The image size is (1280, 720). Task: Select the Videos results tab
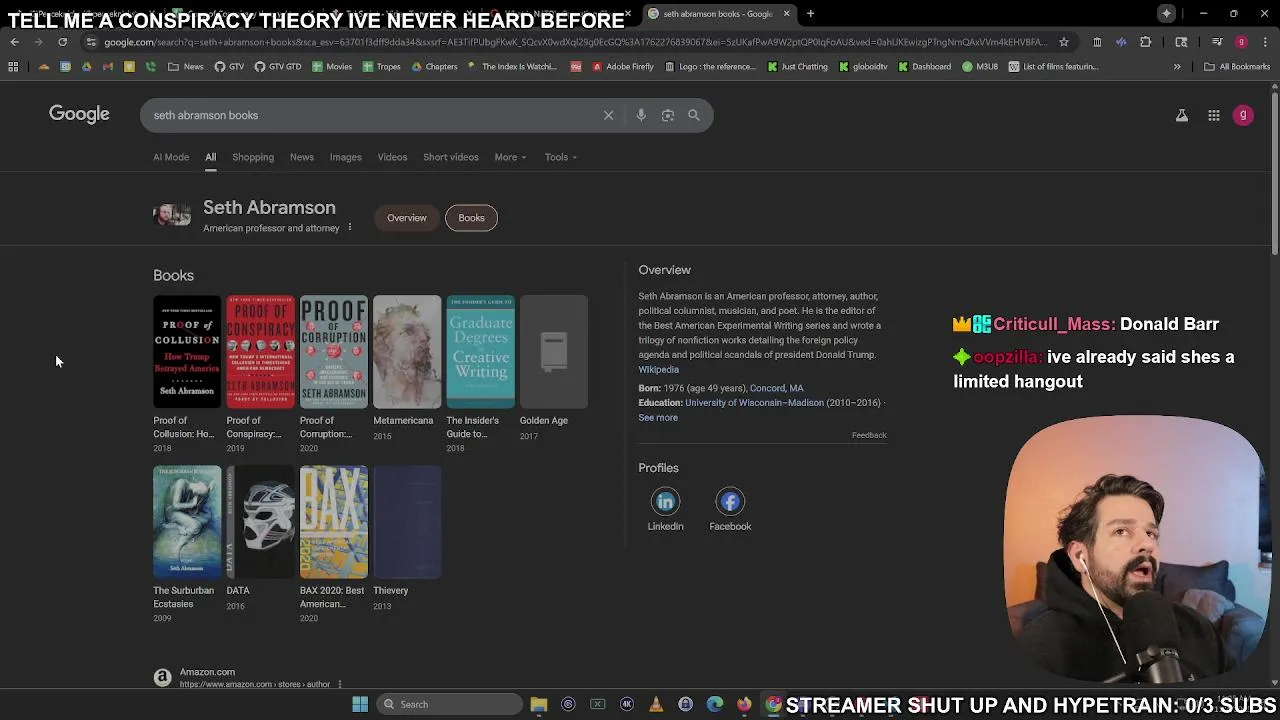coord(392,157)
